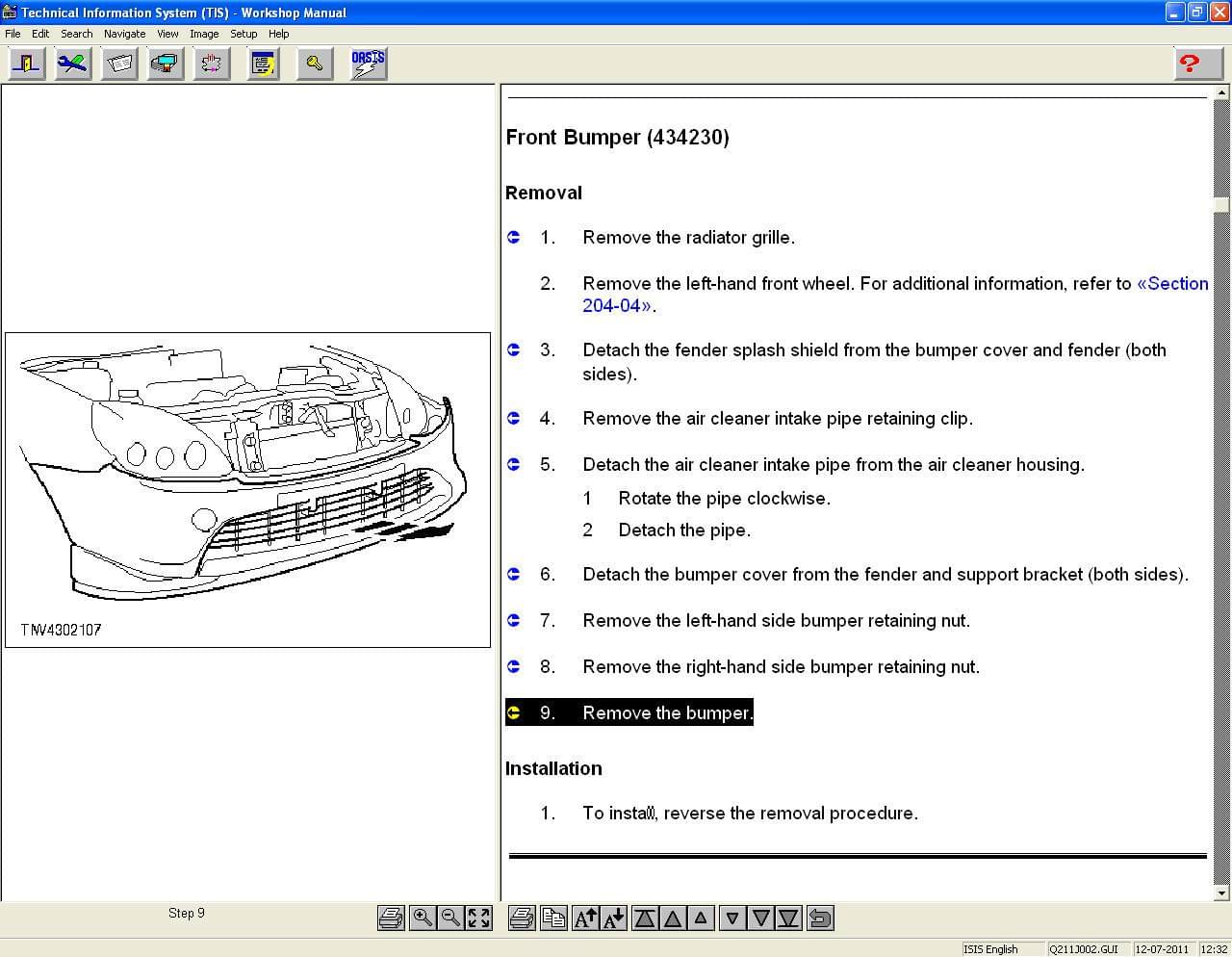Click highlighted step 9 Remove the bumper
This screenshot has height=957, width=1232.
629,712
